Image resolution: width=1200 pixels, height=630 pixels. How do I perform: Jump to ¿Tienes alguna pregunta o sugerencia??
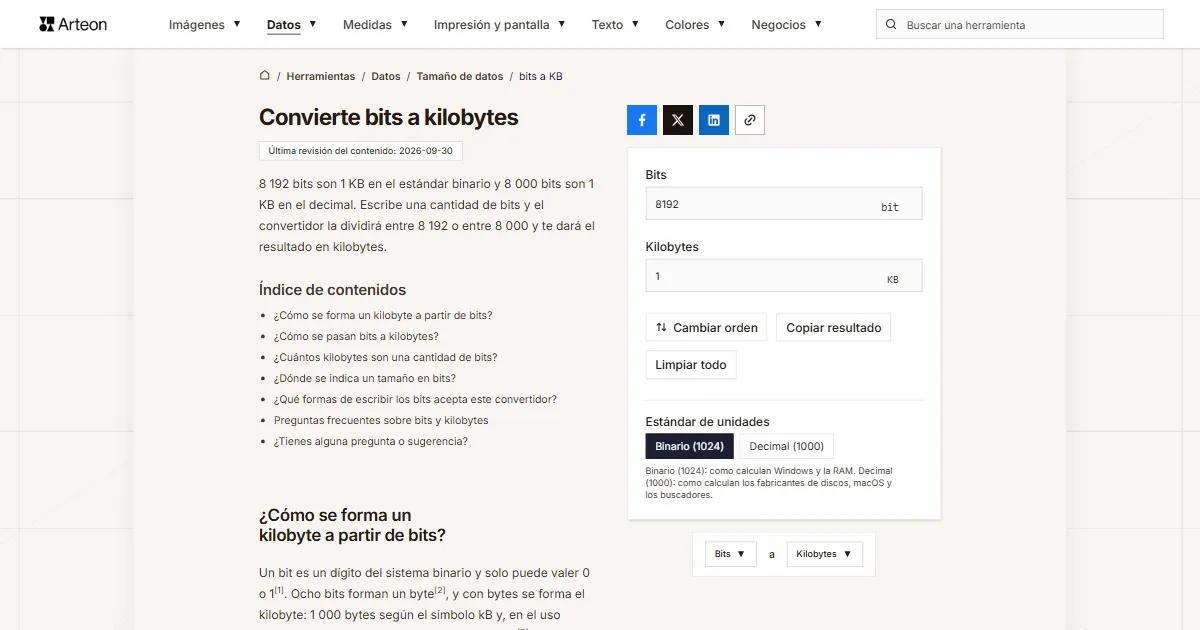coord(371,441)
